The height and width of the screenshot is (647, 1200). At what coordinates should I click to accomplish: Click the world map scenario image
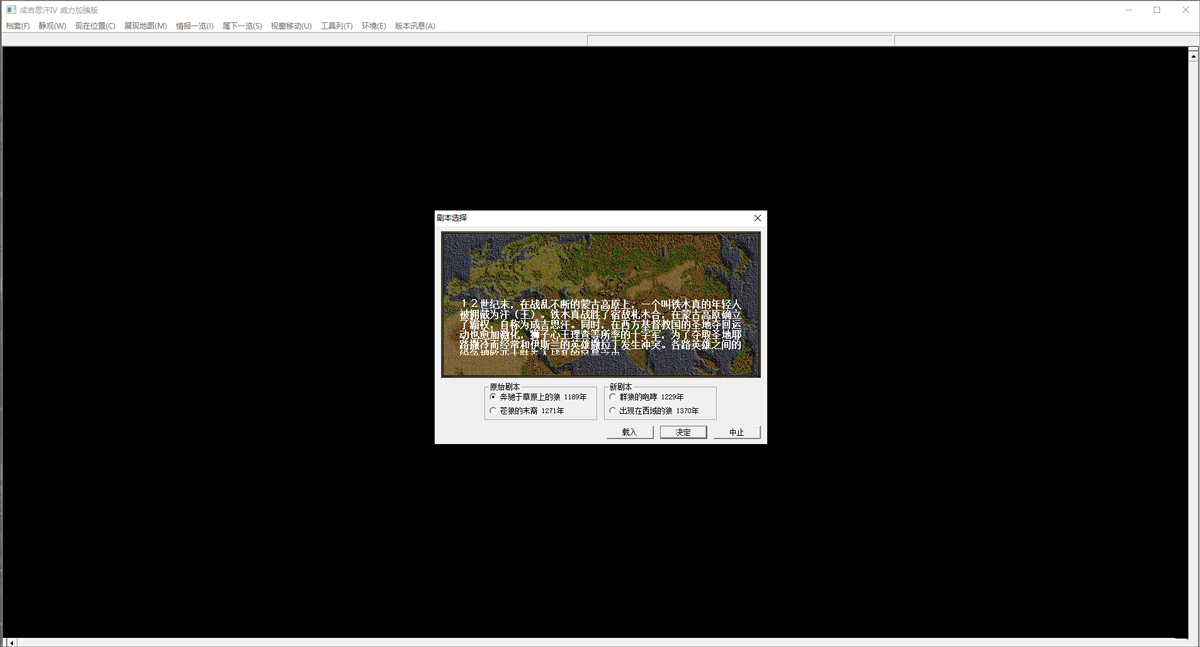(x=601, y=304)
